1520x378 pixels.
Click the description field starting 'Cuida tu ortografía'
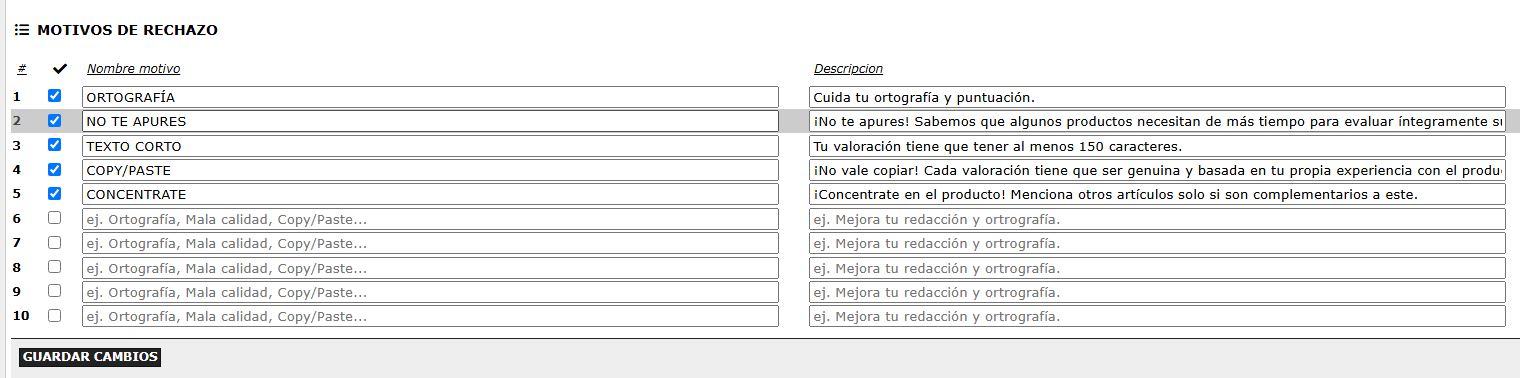pyautogui.click(x=1157, y=97)
